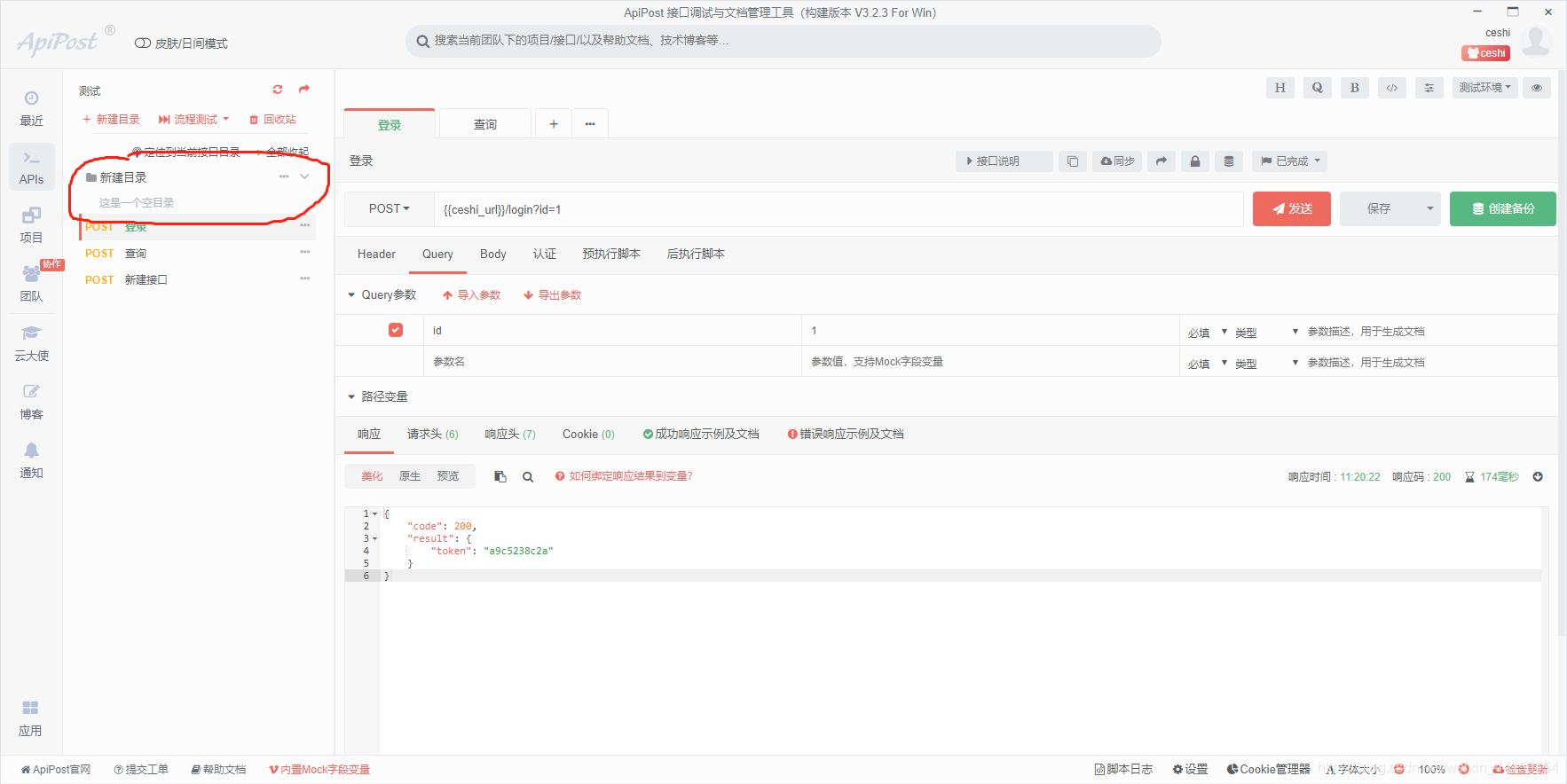Decrease font size with minus icon
The width and height of the screenshot is (1567, 784).
coord(1399,769)
